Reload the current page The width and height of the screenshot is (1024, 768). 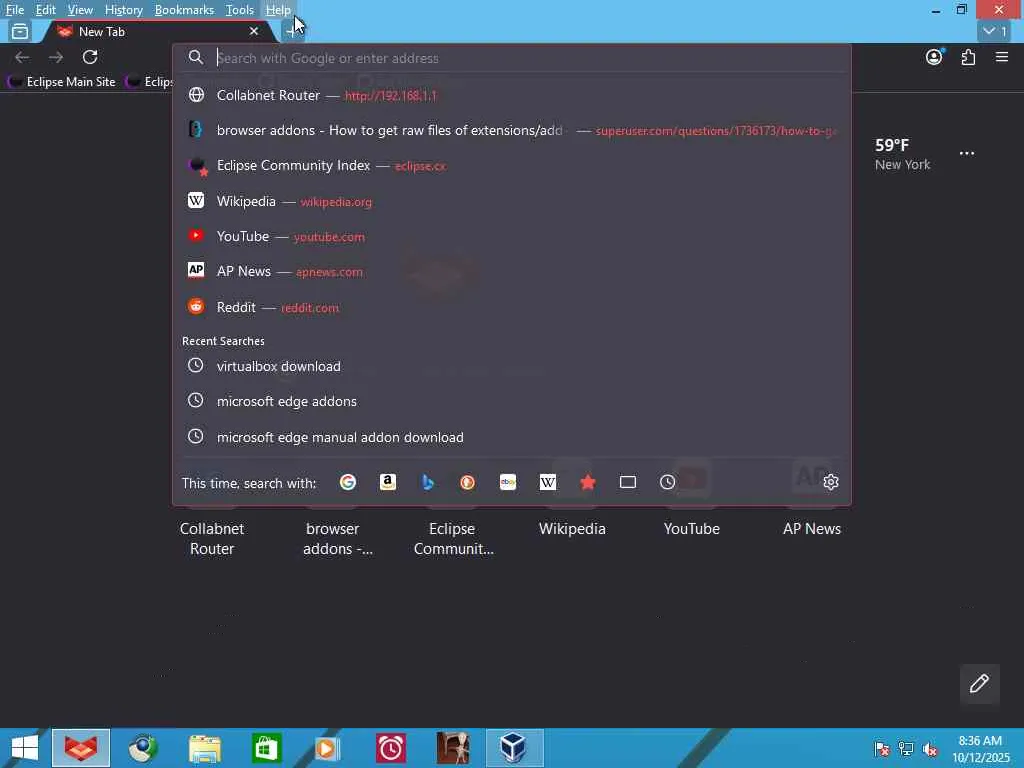(90, 57)
